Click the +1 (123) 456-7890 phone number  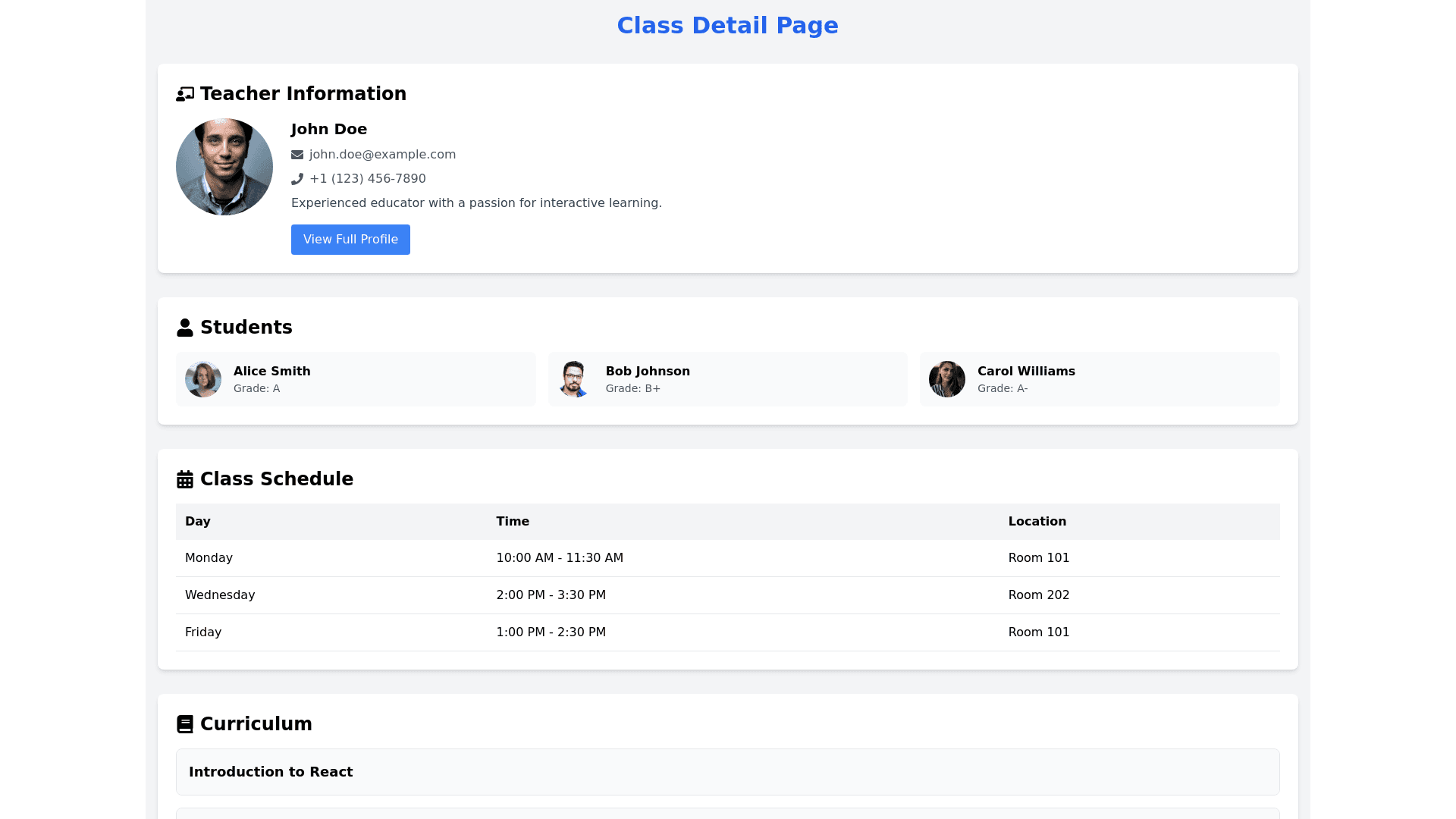[x=368, y=179]
